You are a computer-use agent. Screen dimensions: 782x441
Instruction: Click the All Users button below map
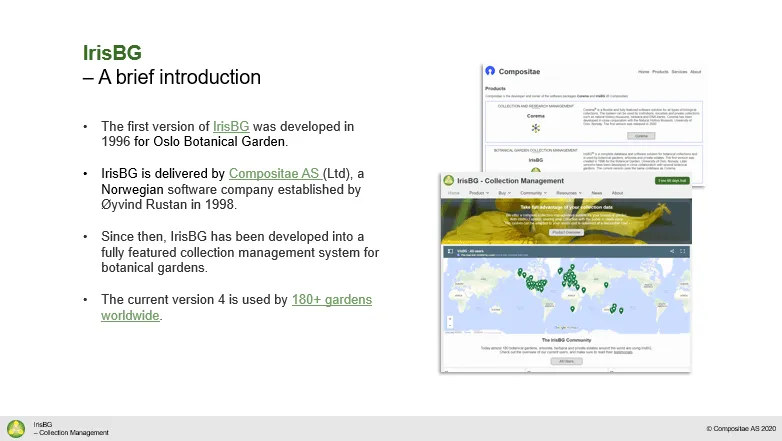tap(567, 361)
